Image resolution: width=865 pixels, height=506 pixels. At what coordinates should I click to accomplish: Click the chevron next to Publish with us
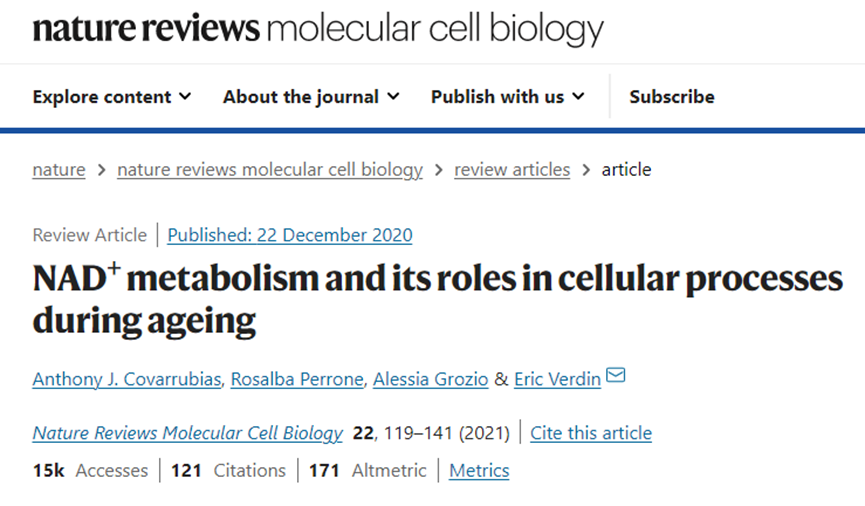click(578, 97)
